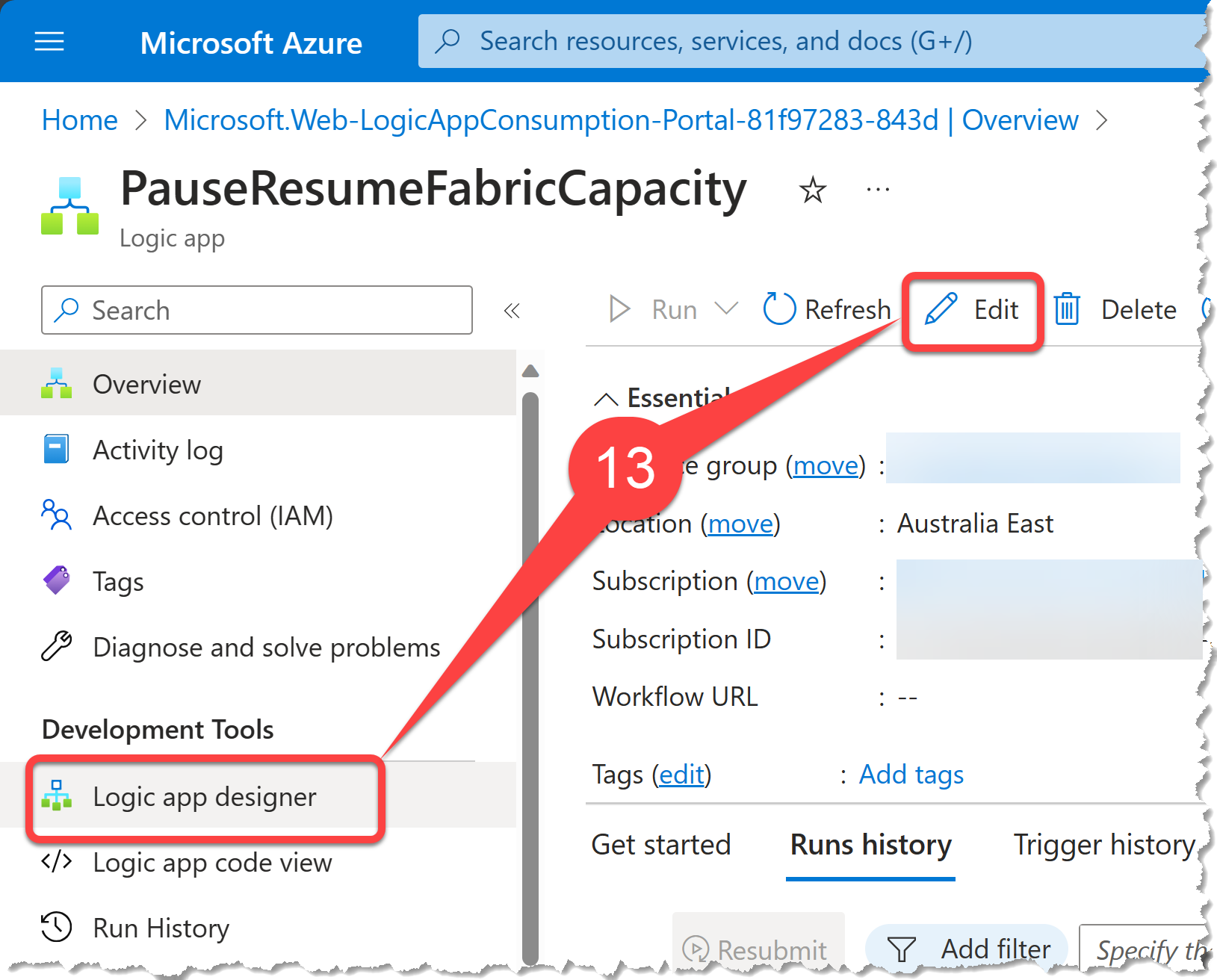This screenshot has height=980, width=1217.
Task: Click the Delete trash button
Action: [1115, 309]
